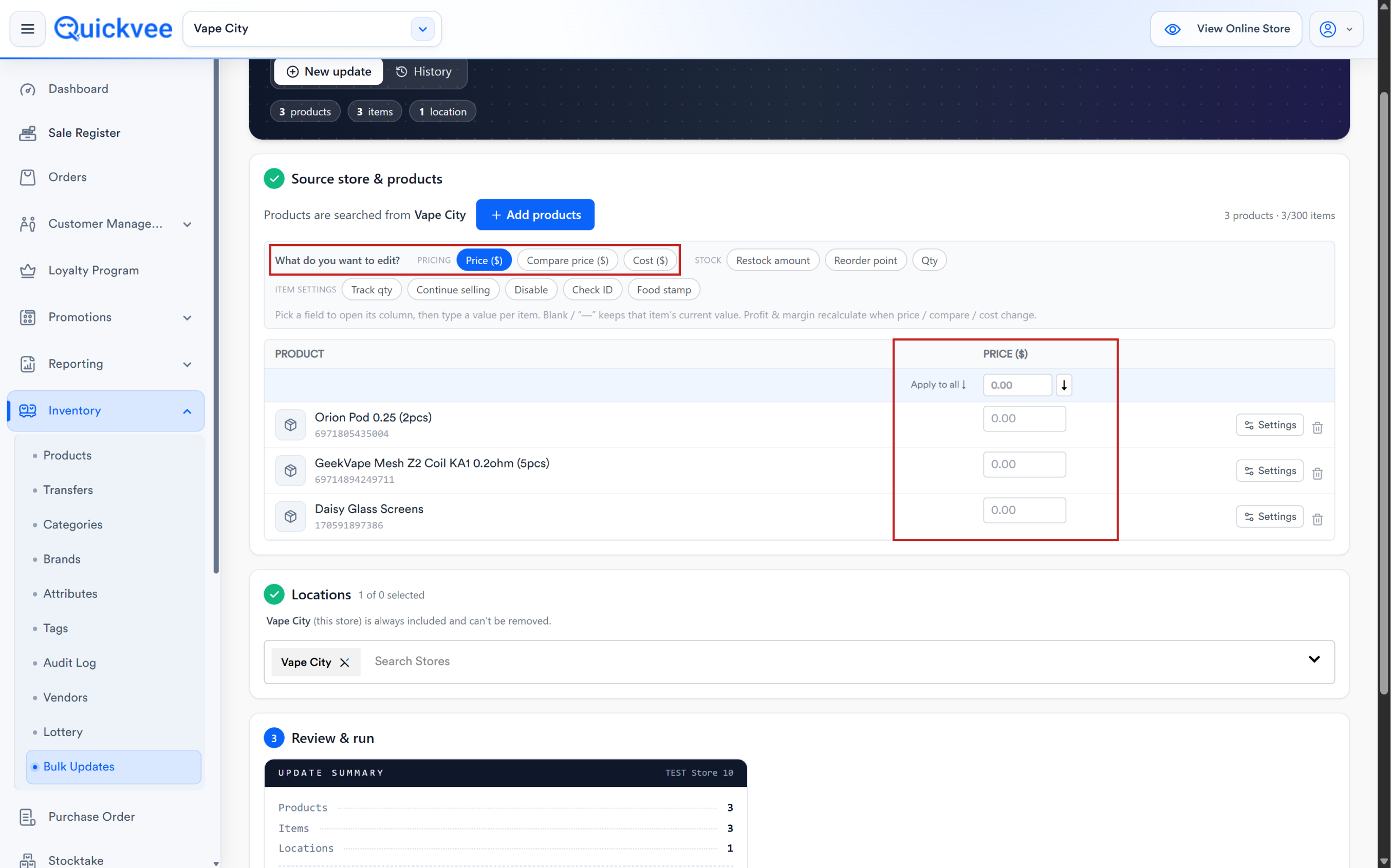Remove the Vape City location chip
1391x868 pixels.
[345, 663]
